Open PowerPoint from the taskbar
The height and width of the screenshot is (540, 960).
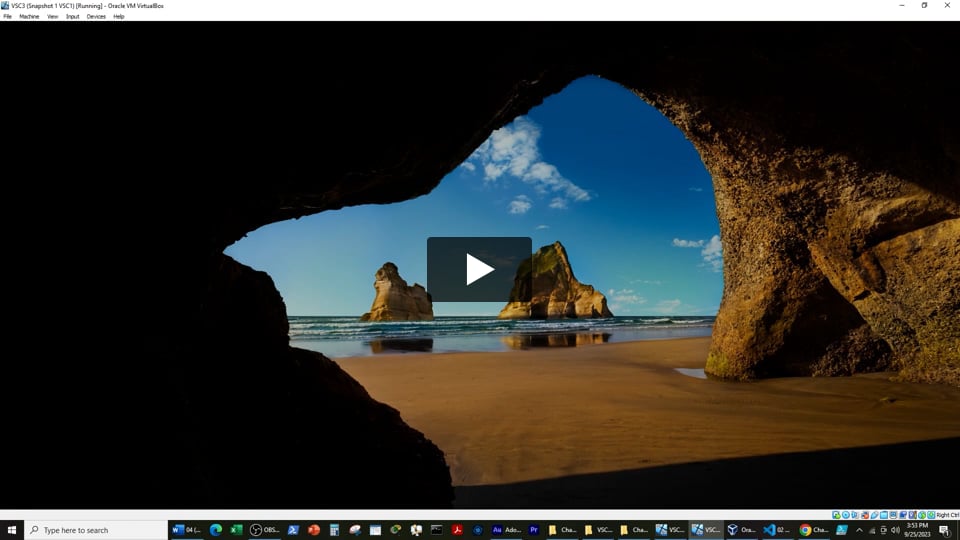(x=314, y=530)
